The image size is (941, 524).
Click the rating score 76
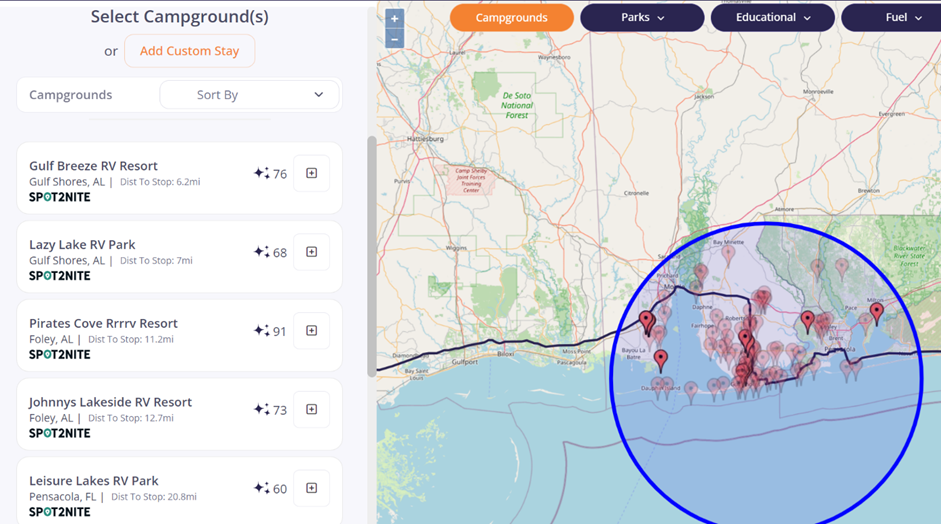(x=280, y=174)
